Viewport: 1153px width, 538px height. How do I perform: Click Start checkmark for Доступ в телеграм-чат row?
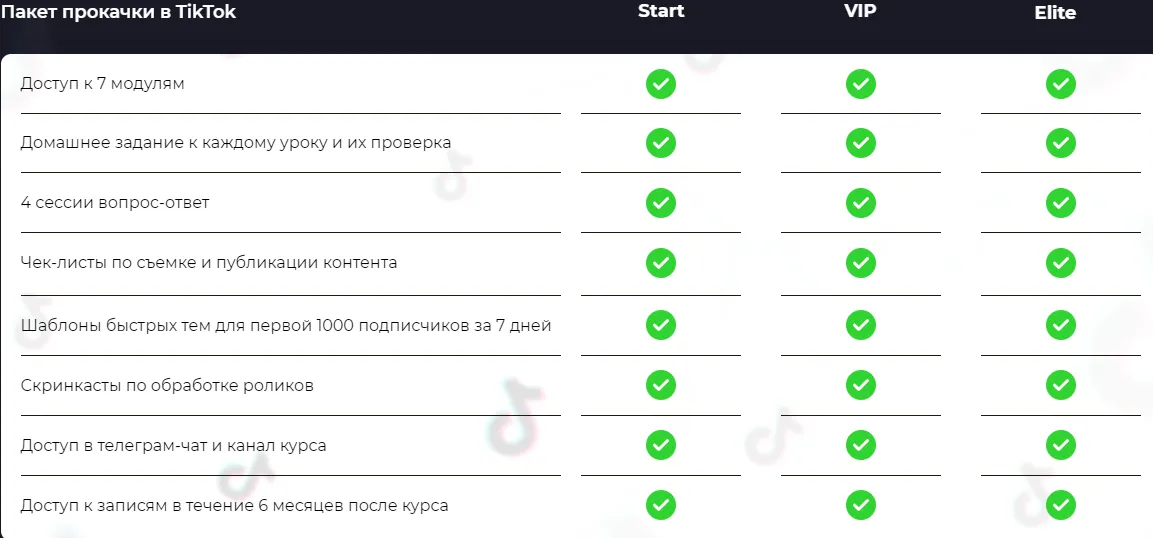660,445
